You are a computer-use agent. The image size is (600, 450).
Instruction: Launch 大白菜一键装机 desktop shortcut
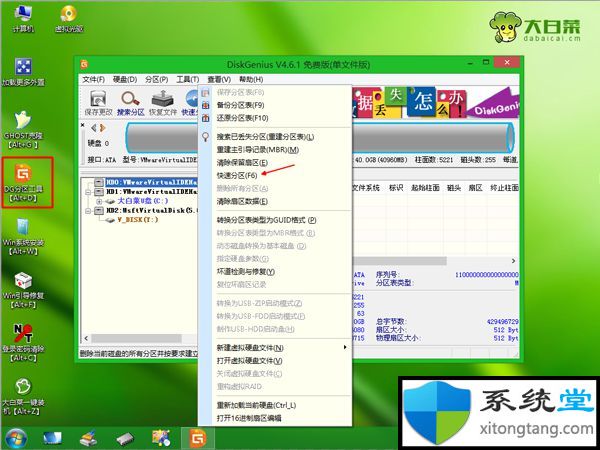(23, 396)
